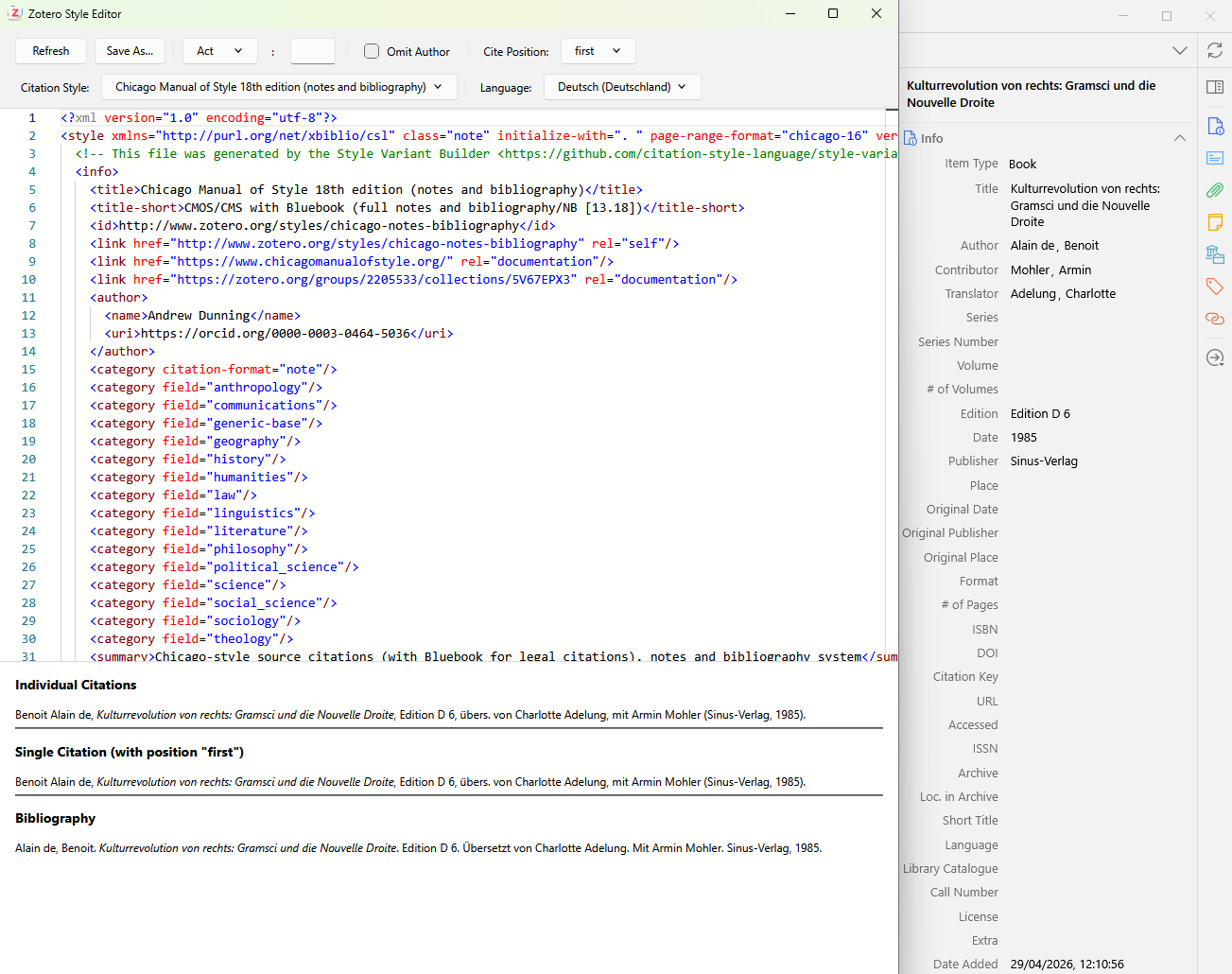Open the Related items link icon
This screenshot has height=974, width=1232.
click(1215, 319)
